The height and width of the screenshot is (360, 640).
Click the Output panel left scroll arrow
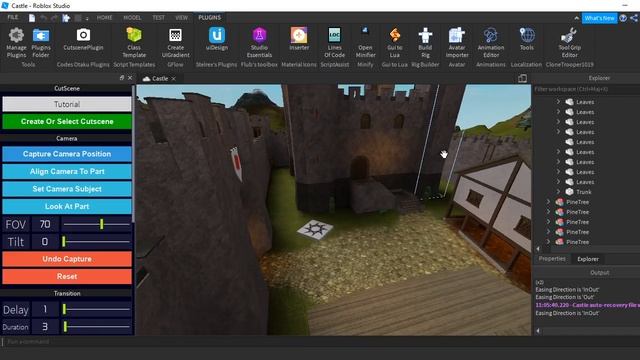point(538,331)
